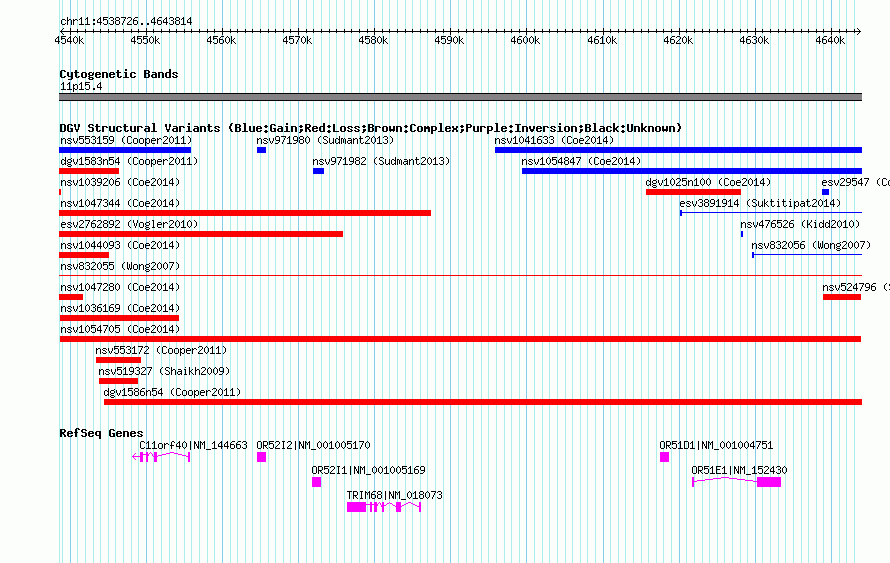Click the nsv553172 red bar
This screenshot has height=563, width=890.
pos(118,360)
